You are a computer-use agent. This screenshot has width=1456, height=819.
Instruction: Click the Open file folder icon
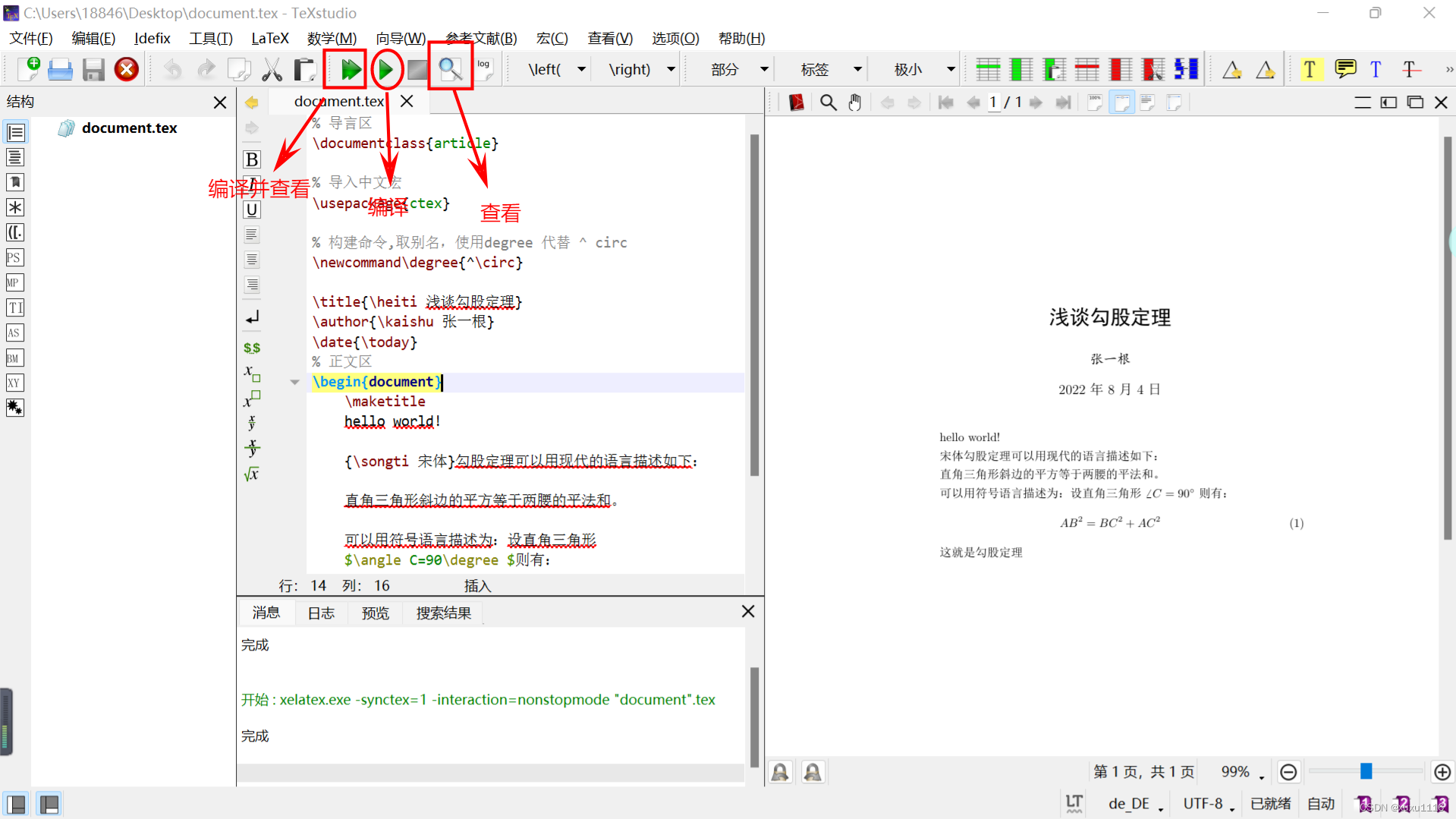[x=60, y=70]
